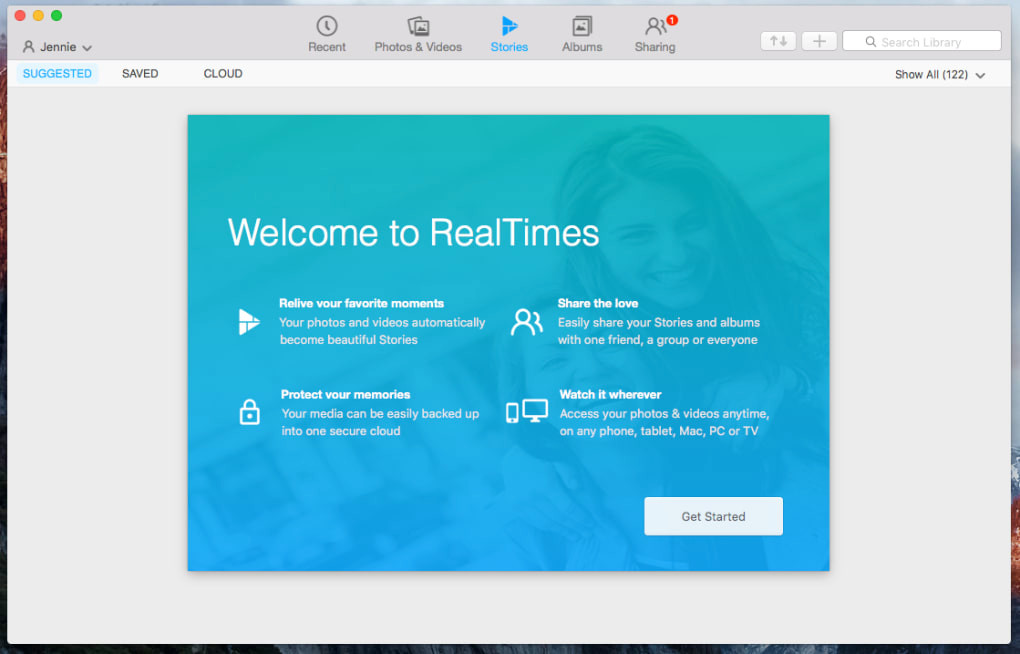Click the Welcome to RealTimes heading
This screenshot has height=654, width=1020.
[413, 232]
